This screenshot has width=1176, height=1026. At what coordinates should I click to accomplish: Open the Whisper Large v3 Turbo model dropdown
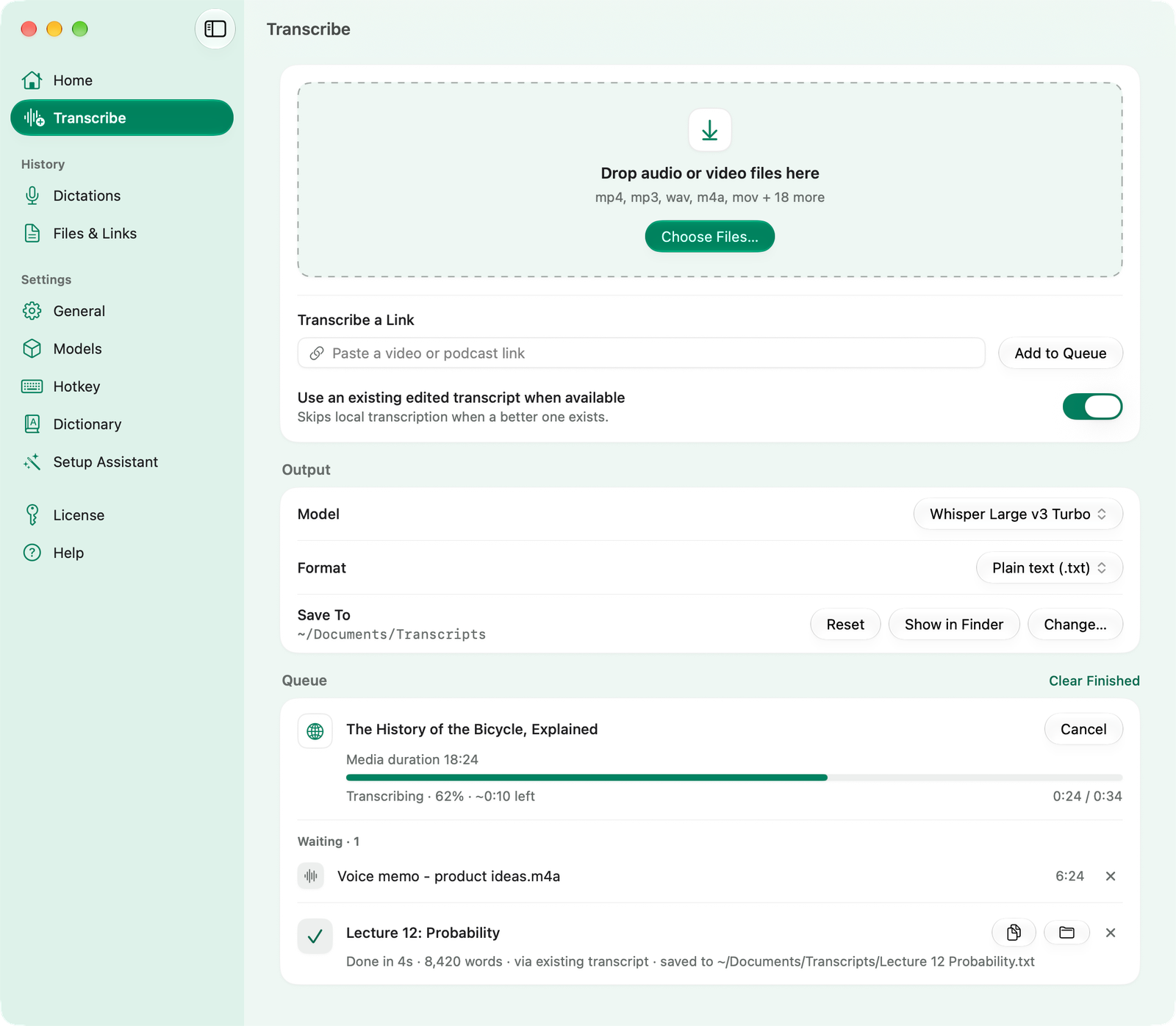1018,514
